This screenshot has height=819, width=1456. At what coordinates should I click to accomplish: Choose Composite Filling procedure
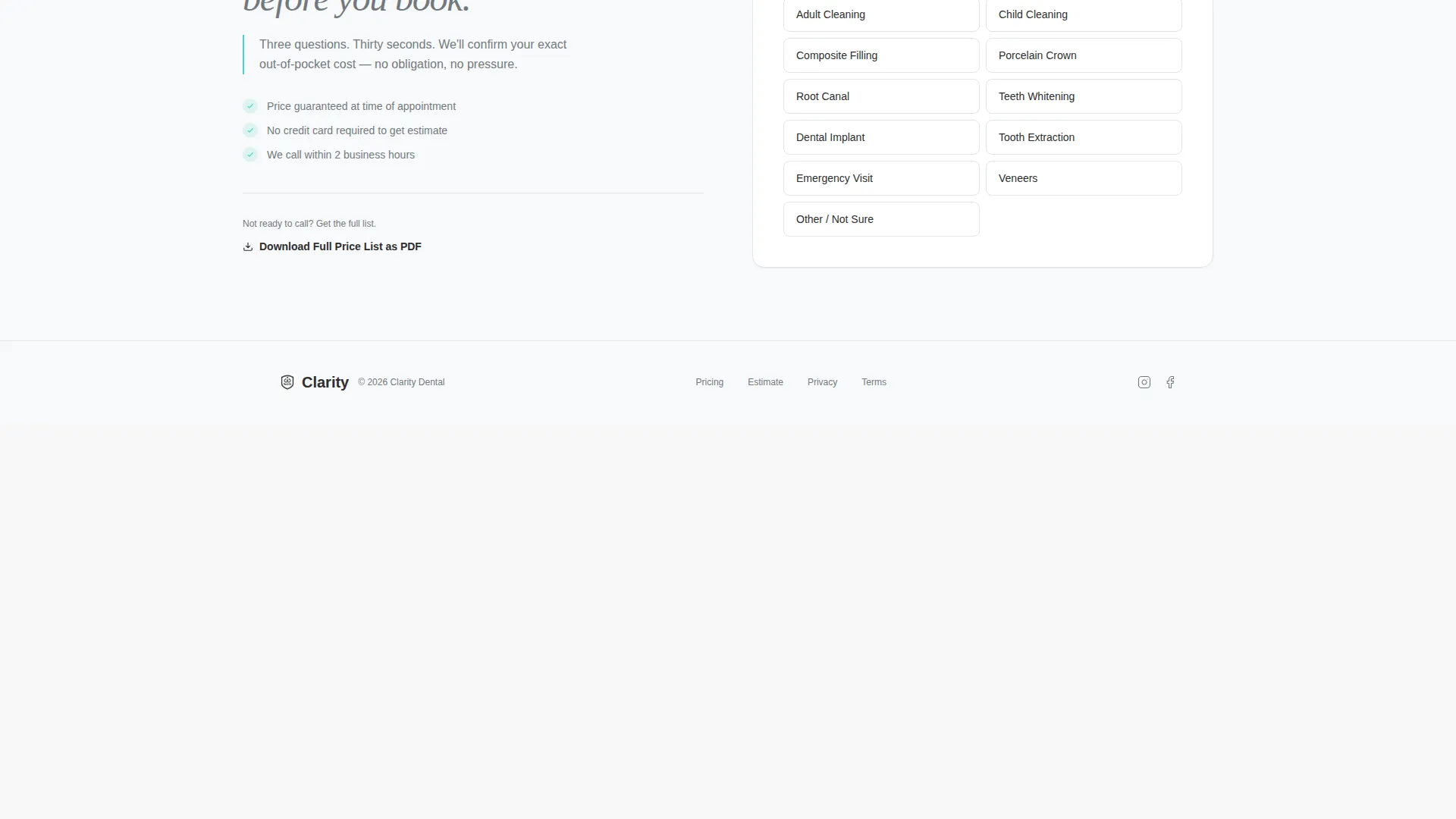tap(881, 55)
